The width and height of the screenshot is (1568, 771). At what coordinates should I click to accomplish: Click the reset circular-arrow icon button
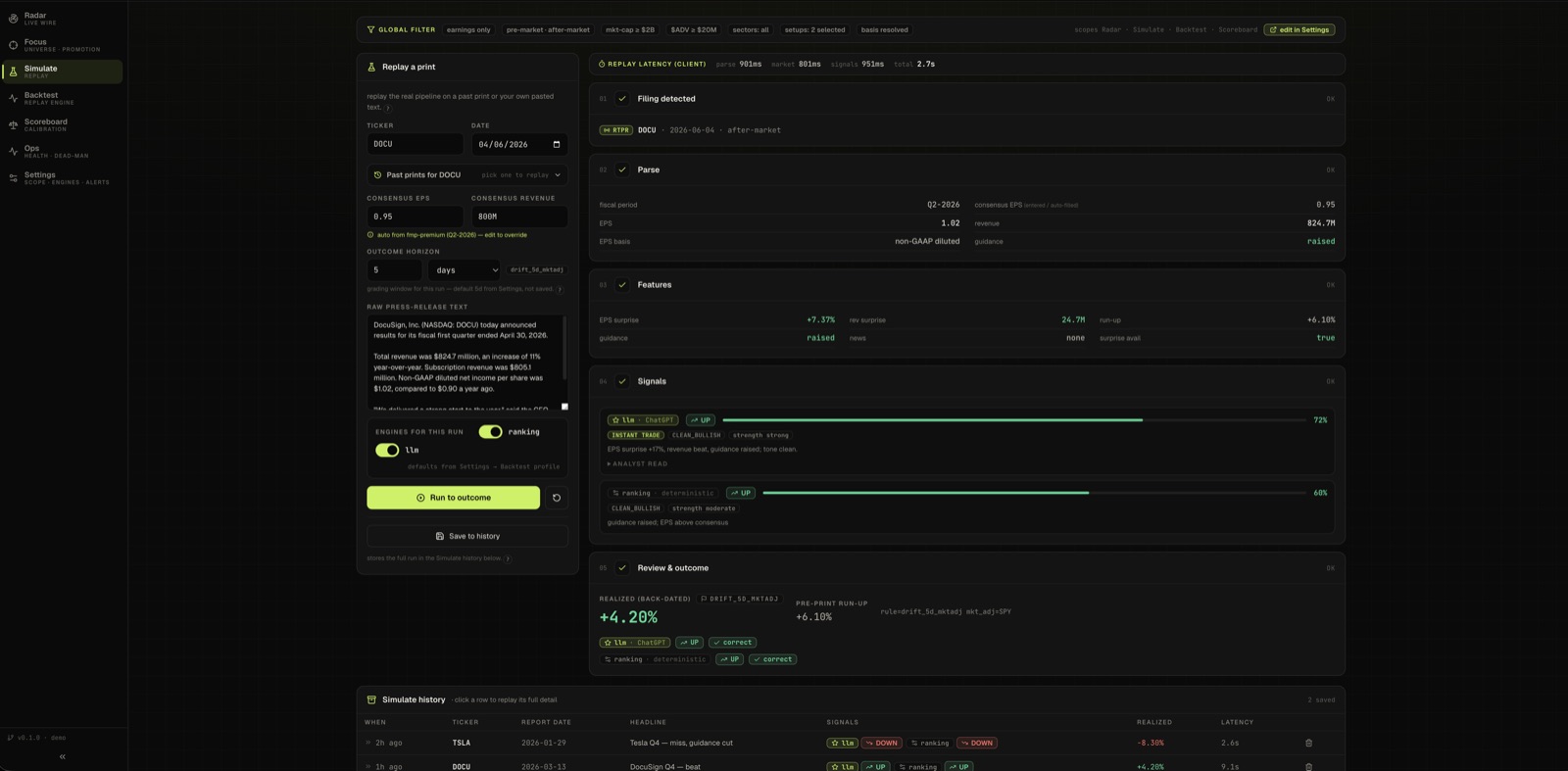click(x=557, y=498)
